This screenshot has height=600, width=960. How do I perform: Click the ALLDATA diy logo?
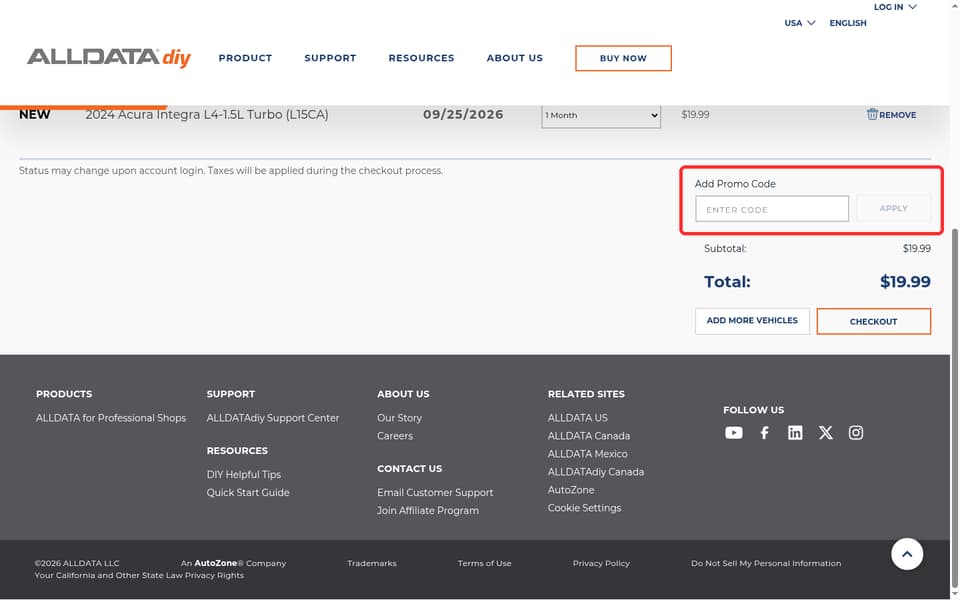[109, 58]
